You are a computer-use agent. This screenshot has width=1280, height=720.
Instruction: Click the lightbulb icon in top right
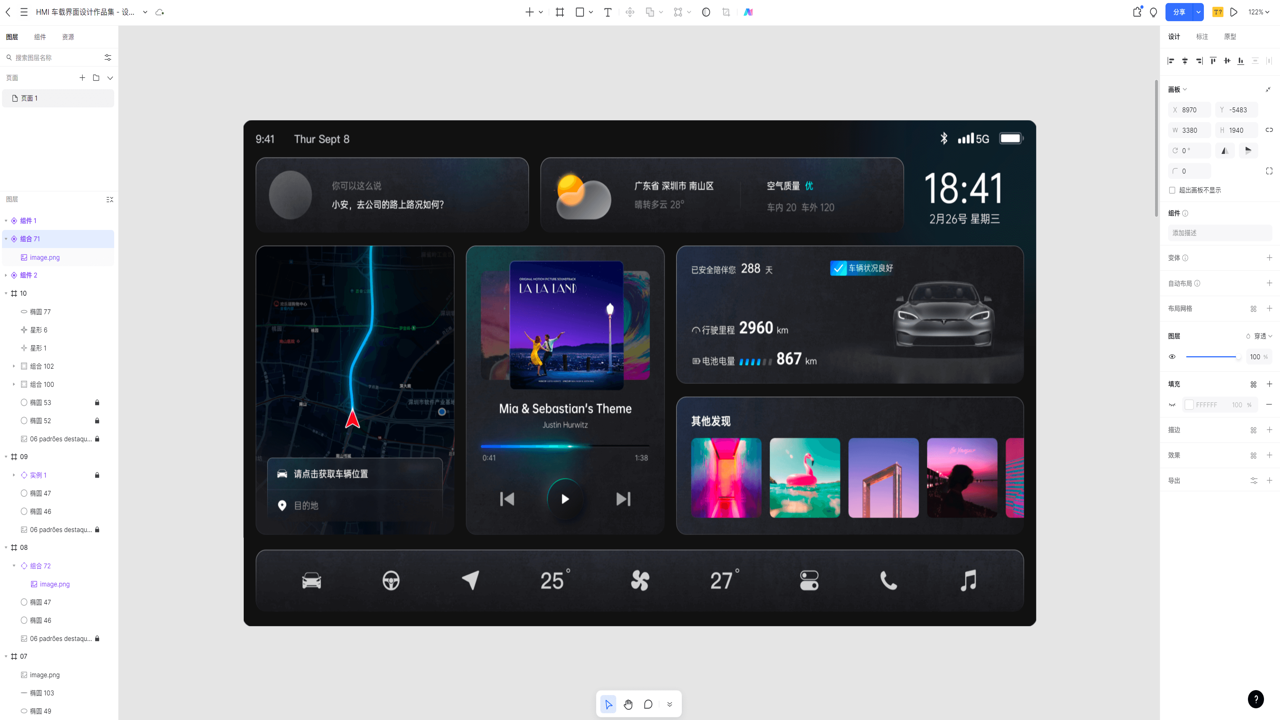pyautogui.click(x=1153, y=12)
